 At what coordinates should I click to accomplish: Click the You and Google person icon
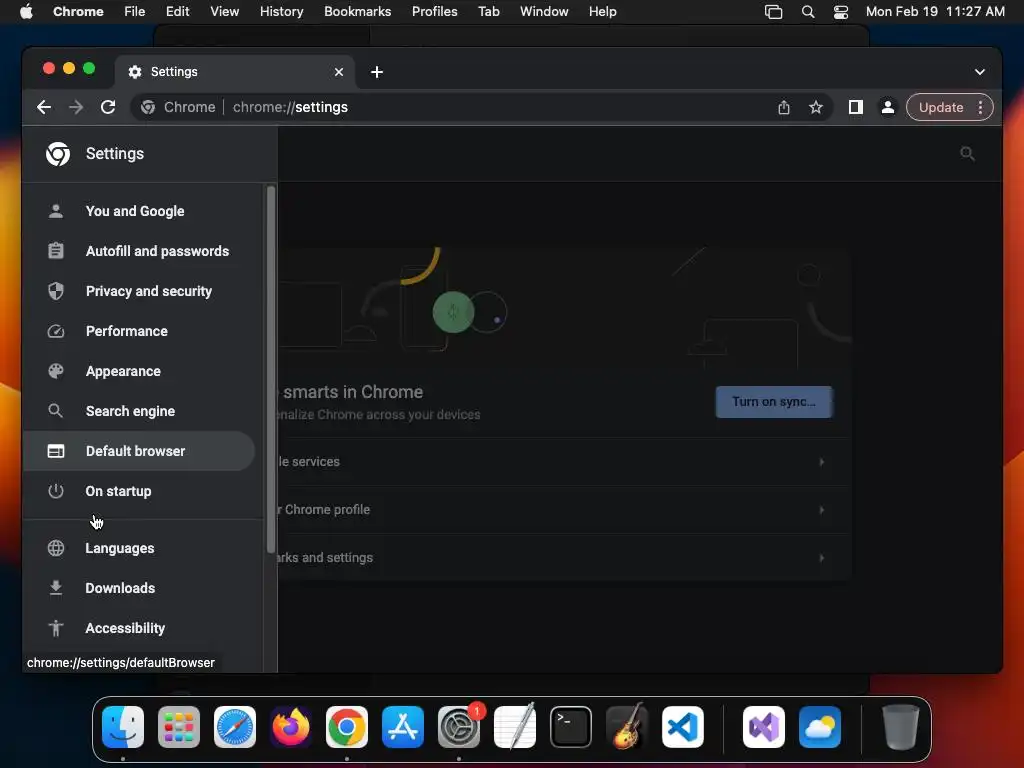(56, 211)
